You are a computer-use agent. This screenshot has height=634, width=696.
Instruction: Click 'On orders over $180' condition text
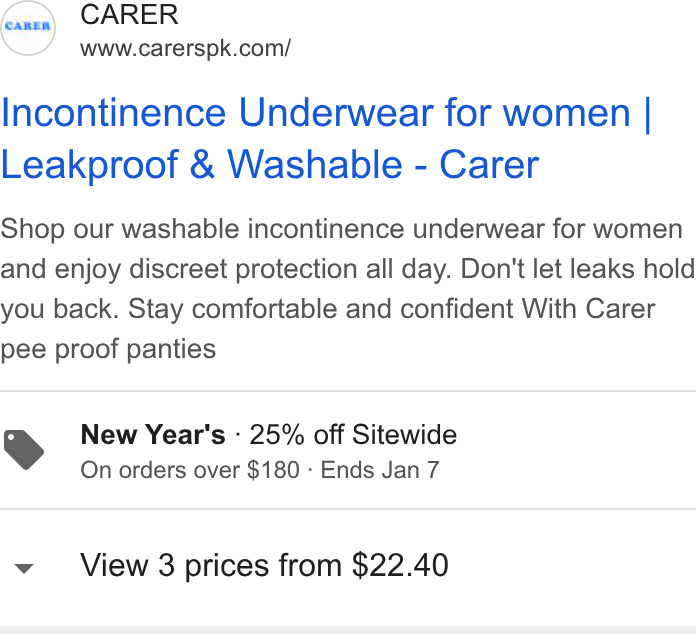(x=190, y=470)
